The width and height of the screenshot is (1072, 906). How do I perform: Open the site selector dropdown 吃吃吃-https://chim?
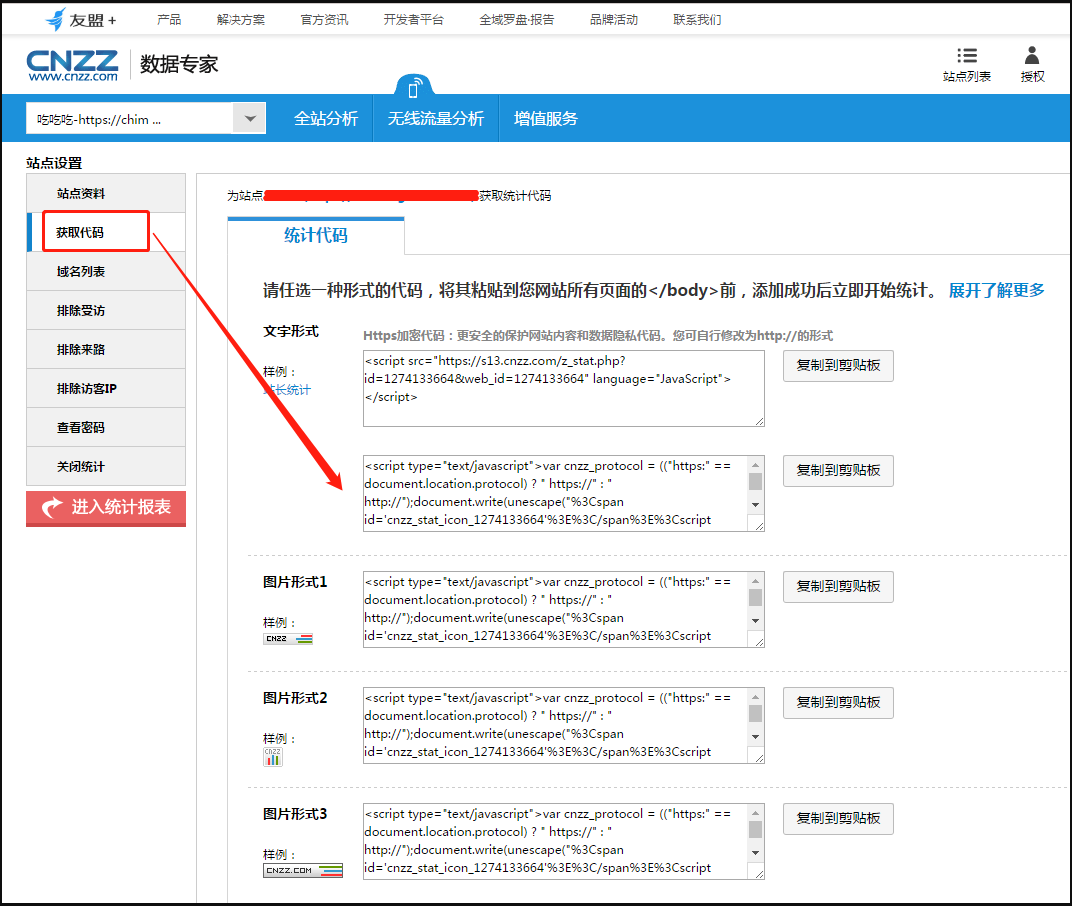point(146,118)
